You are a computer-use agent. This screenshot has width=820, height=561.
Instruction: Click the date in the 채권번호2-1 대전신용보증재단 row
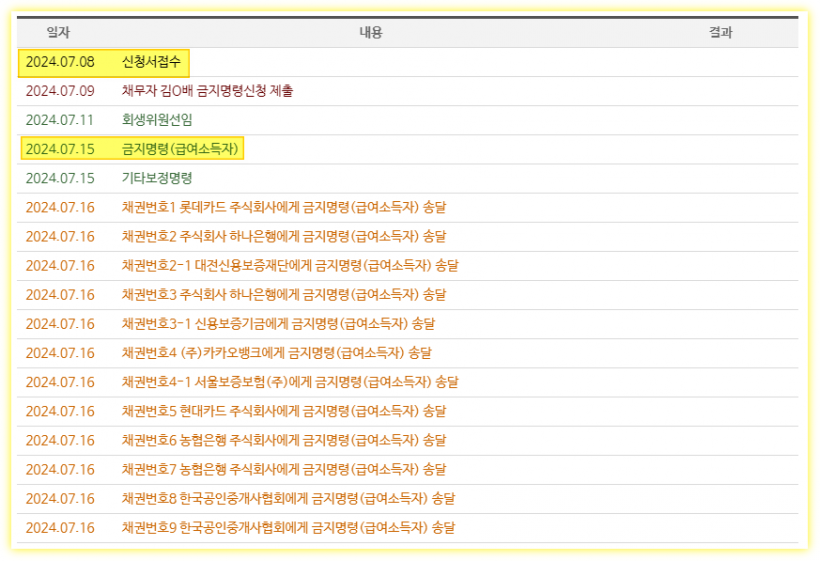60,266
